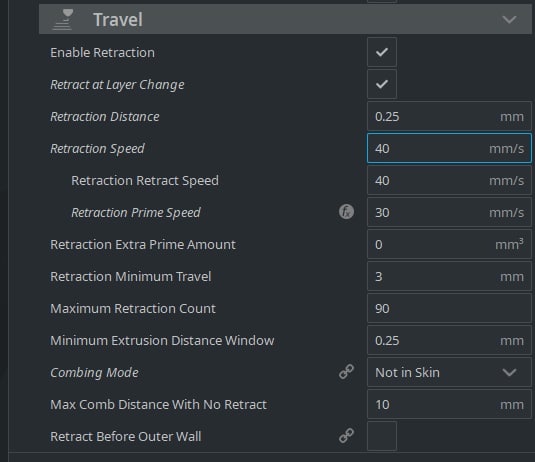This screenshot has height=462, width=535.
Task: Select the Retraction Distance value field
Action: 449,116
